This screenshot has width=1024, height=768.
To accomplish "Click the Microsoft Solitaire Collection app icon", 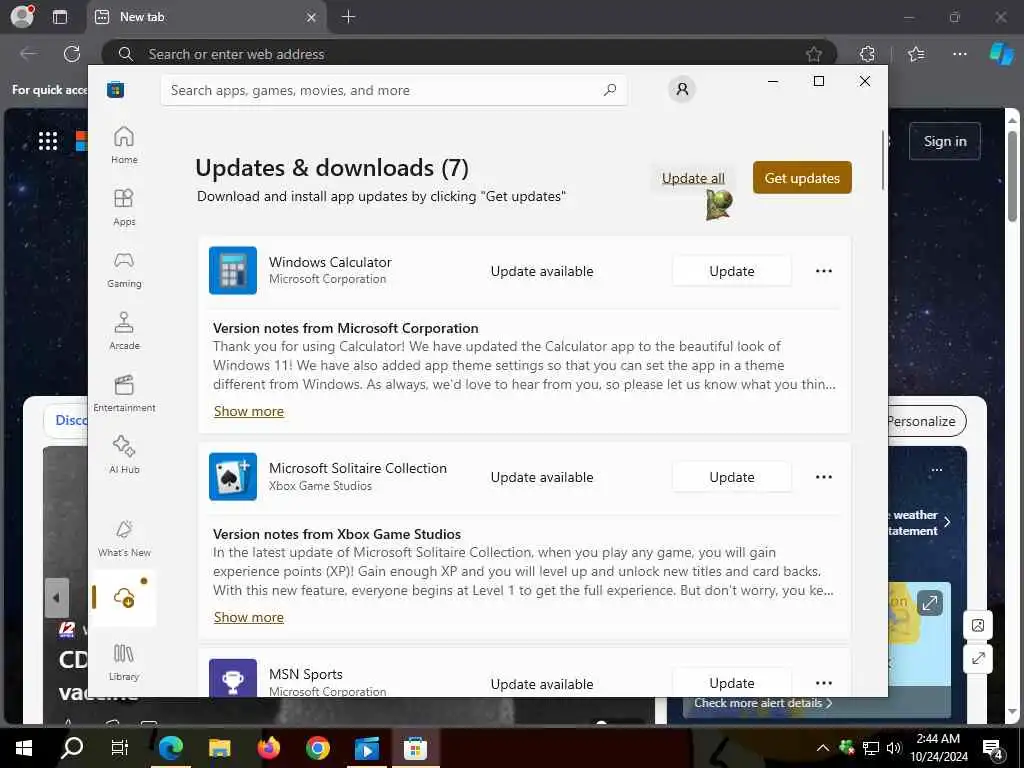I will coord(232,477).
